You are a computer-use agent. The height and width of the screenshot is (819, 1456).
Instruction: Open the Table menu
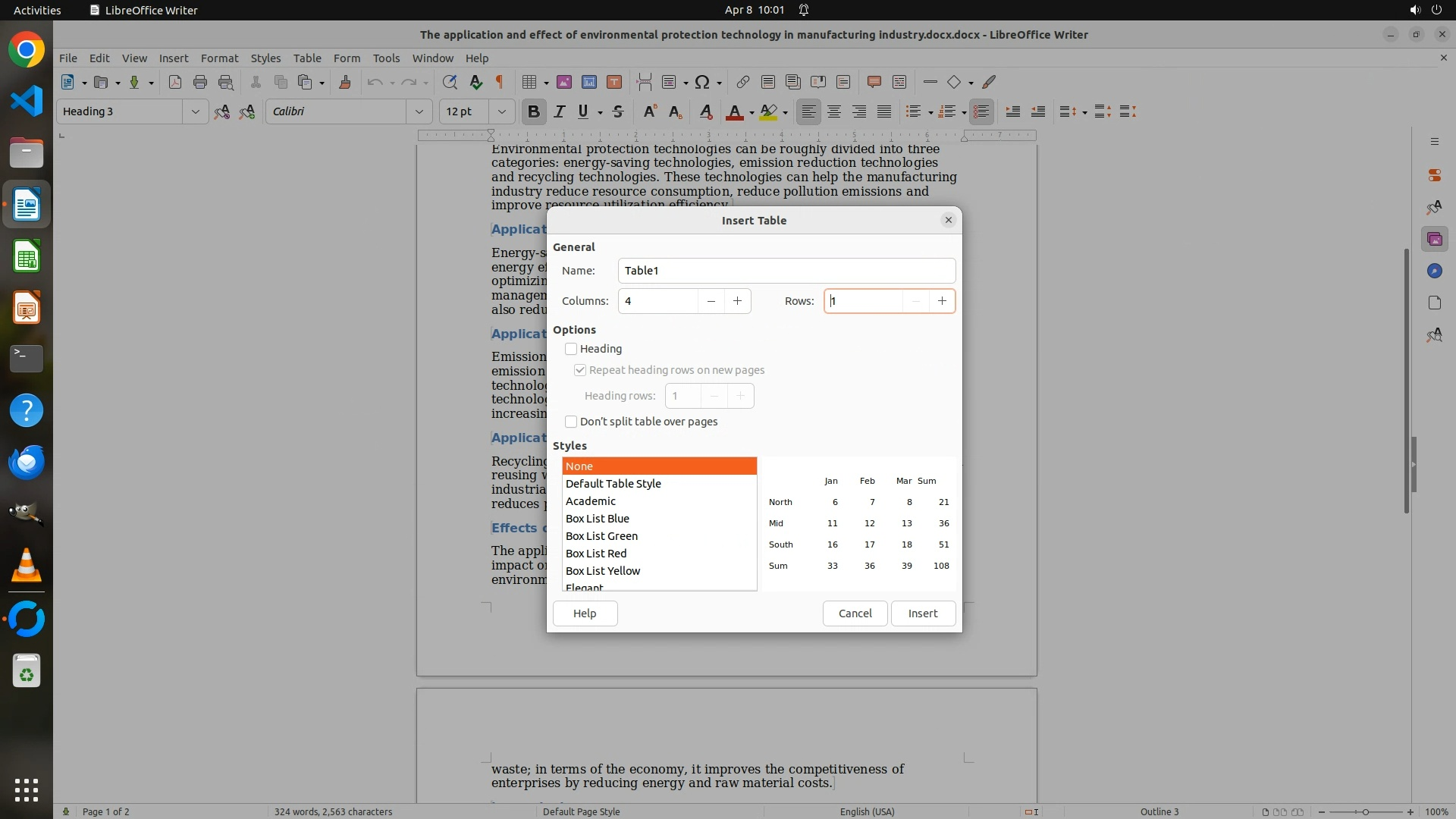pyautogui.click(x=307, y=58)
